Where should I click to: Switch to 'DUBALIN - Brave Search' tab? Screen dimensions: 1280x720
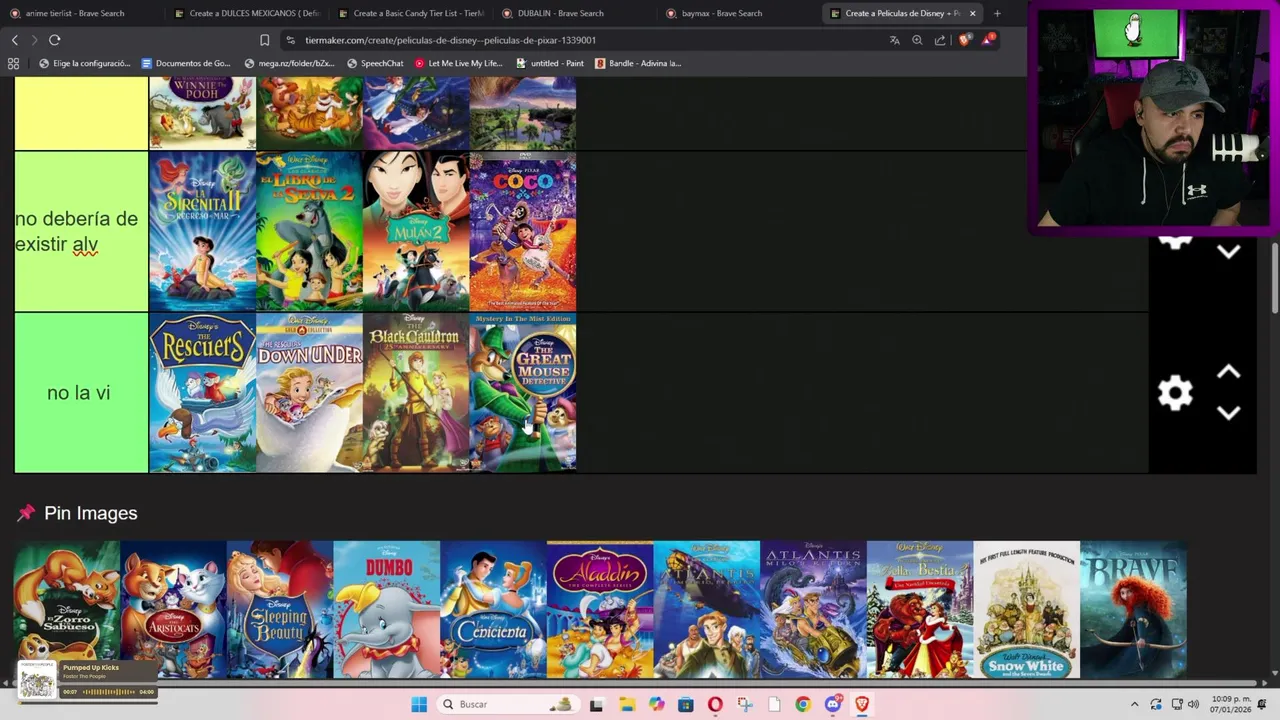tap(574, 13)
